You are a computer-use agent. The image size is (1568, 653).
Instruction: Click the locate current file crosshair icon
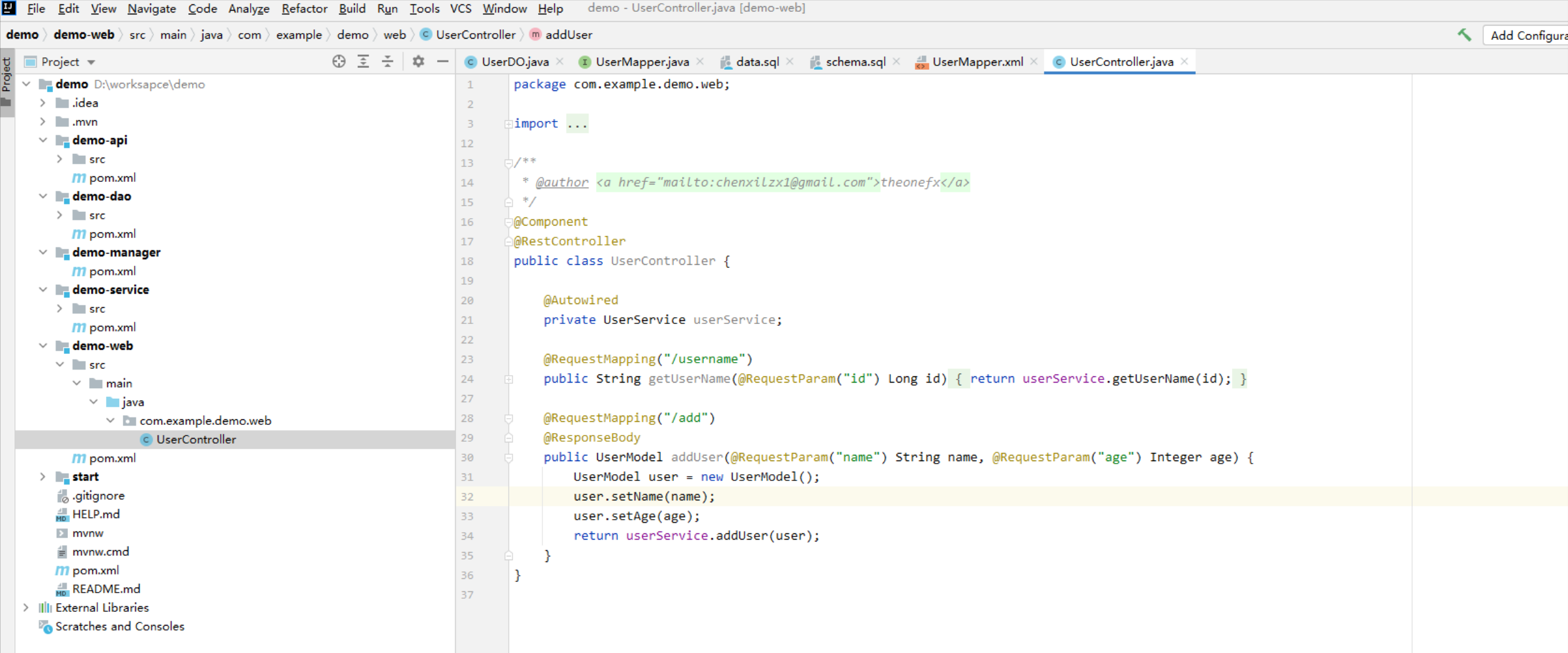pyautogui.click(x=339, y=61)
